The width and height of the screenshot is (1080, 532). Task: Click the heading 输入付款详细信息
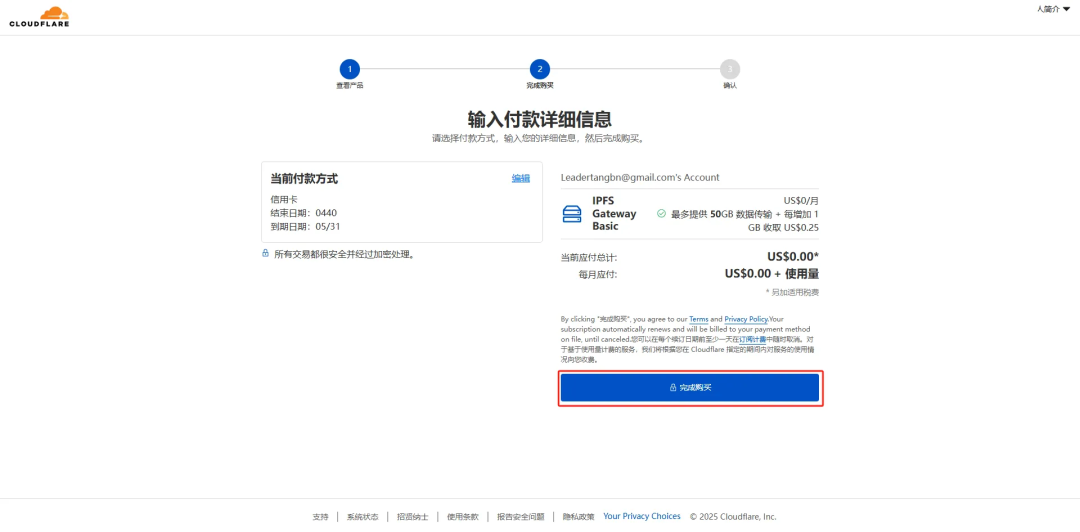click(x=539, y=119)
